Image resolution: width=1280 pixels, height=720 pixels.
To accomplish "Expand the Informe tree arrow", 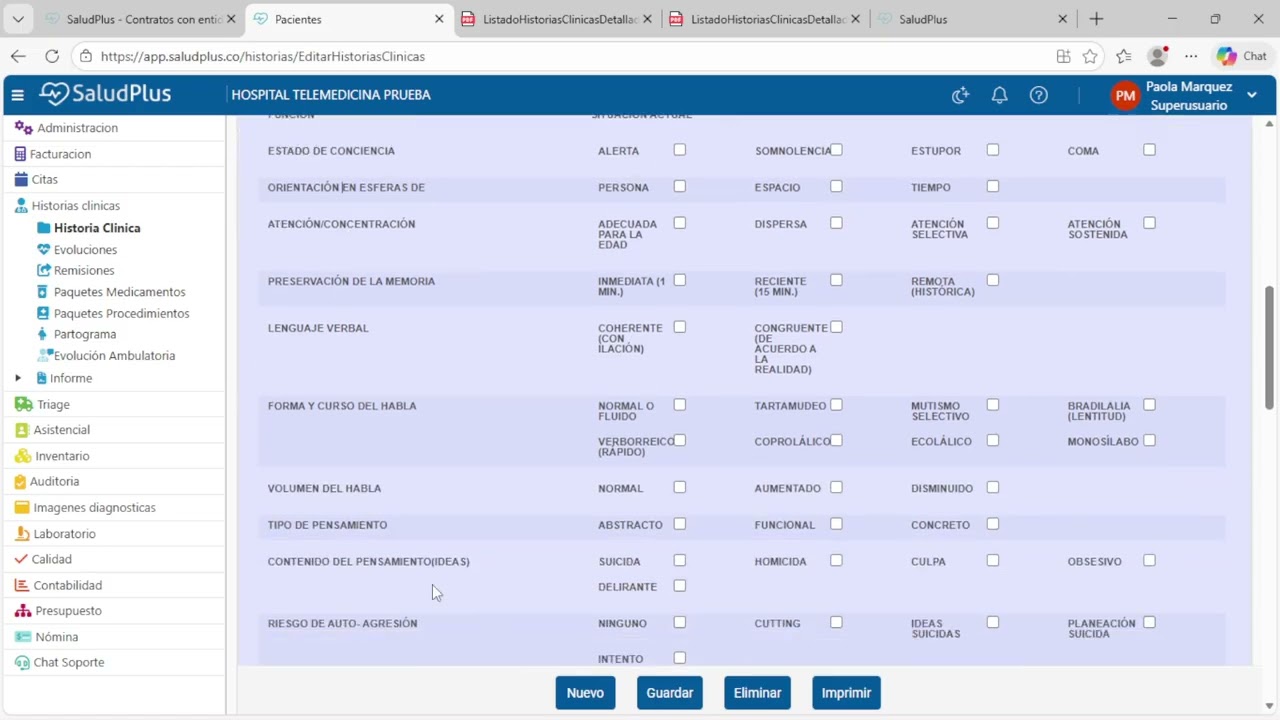I will (17, 378).
